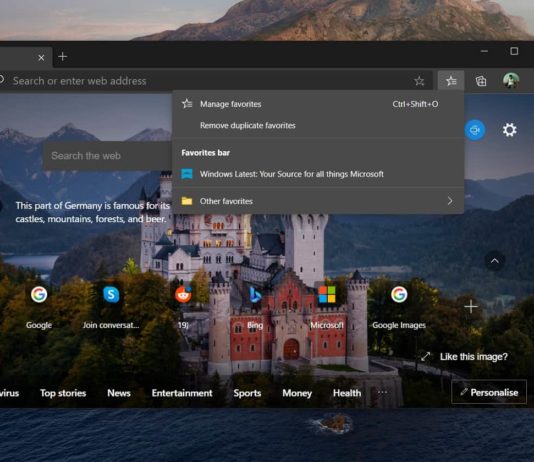
Task: Switch to Top stories feed tab
Action: (x=63, y=393)
